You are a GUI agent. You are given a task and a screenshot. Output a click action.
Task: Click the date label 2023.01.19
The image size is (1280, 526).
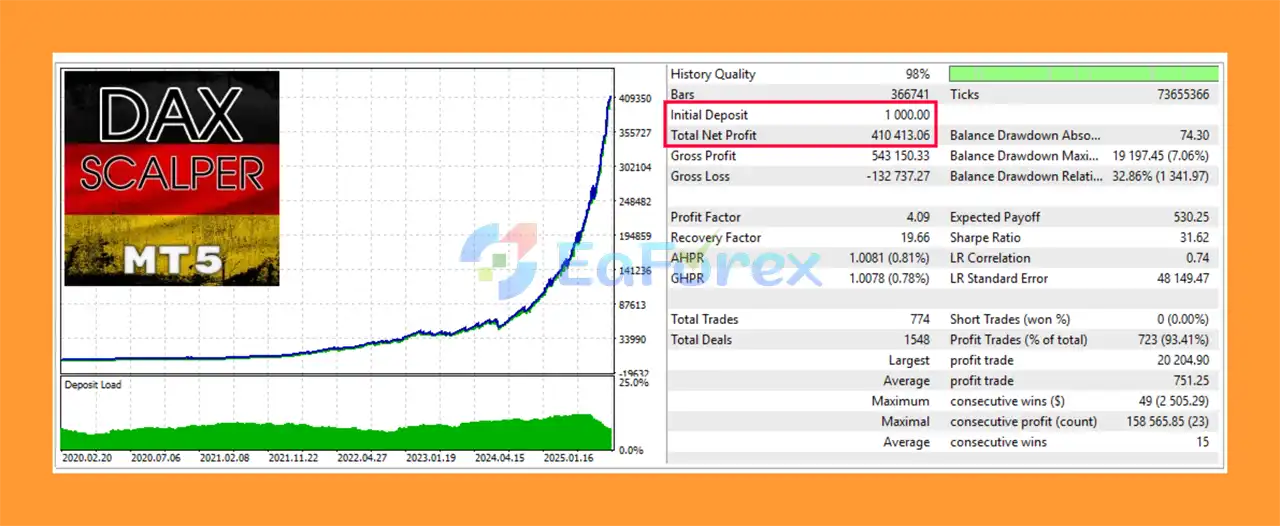point(431,459)
